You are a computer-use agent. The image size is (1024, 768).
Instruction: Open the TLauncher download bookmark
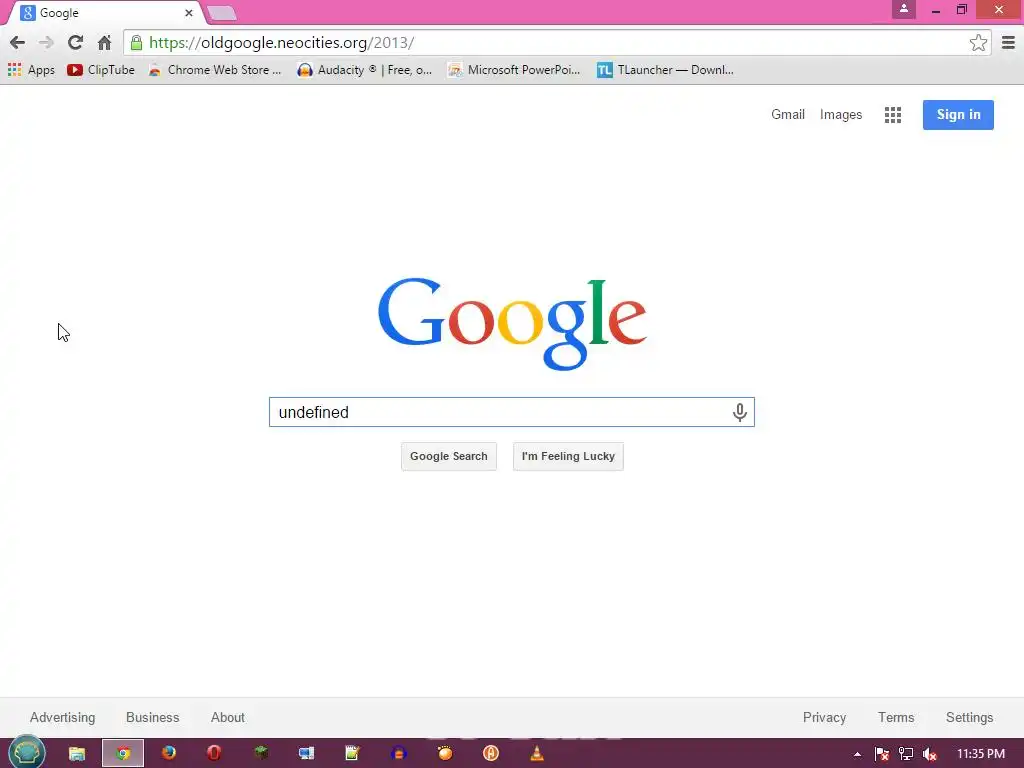tap(665, 70)
